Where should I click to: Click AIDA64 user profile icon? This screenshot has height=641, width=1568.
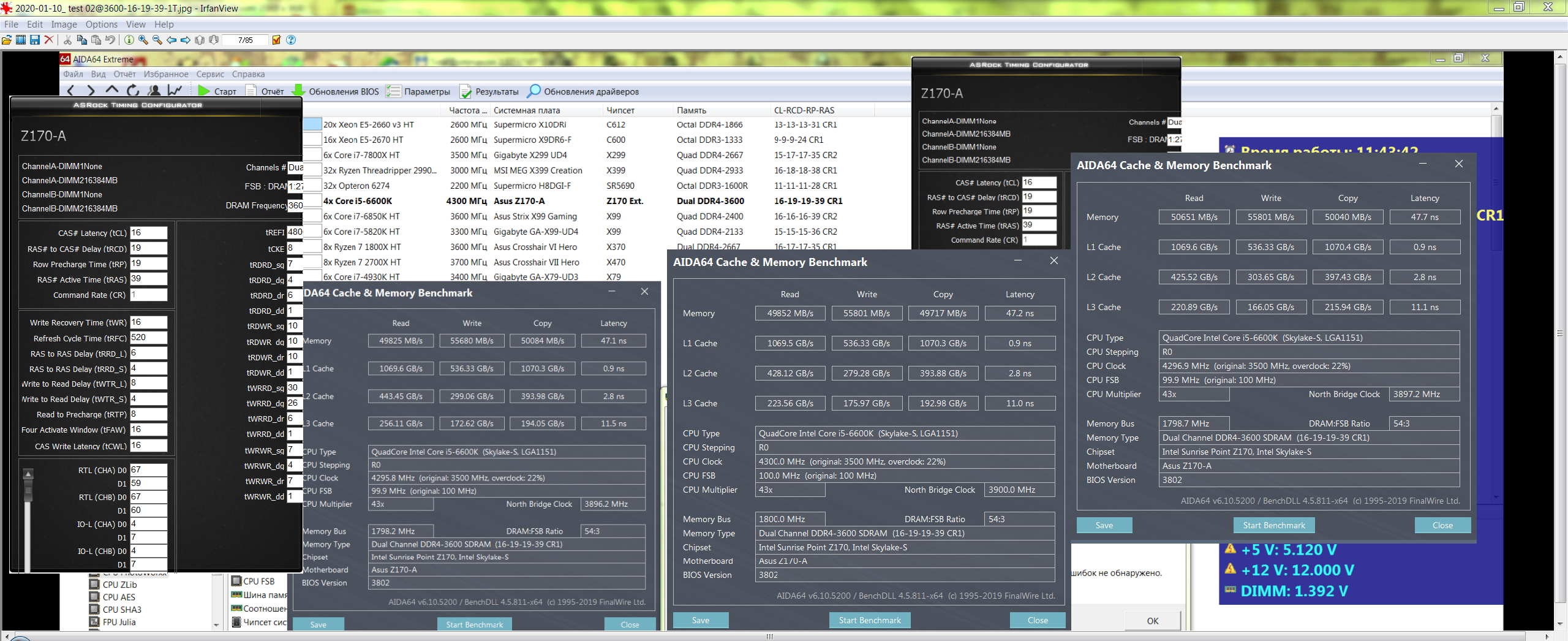(x=154, y=90)
